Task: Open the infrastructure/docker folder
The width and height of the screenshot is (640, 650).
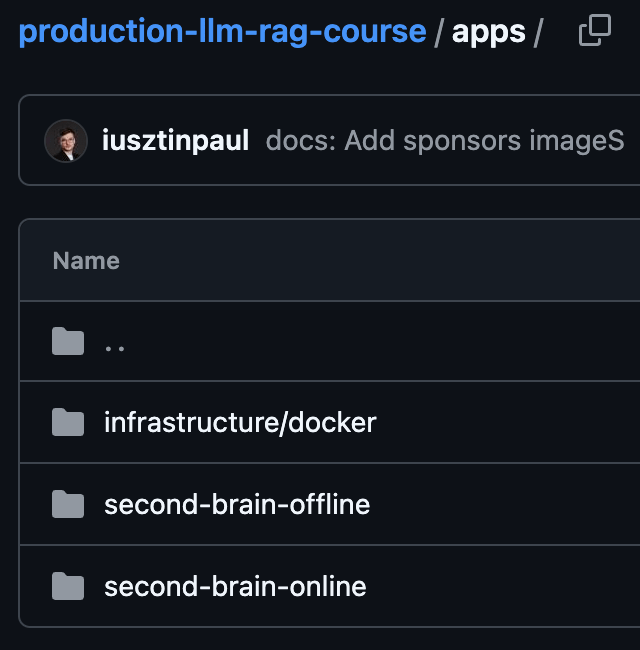Action: 240,422
